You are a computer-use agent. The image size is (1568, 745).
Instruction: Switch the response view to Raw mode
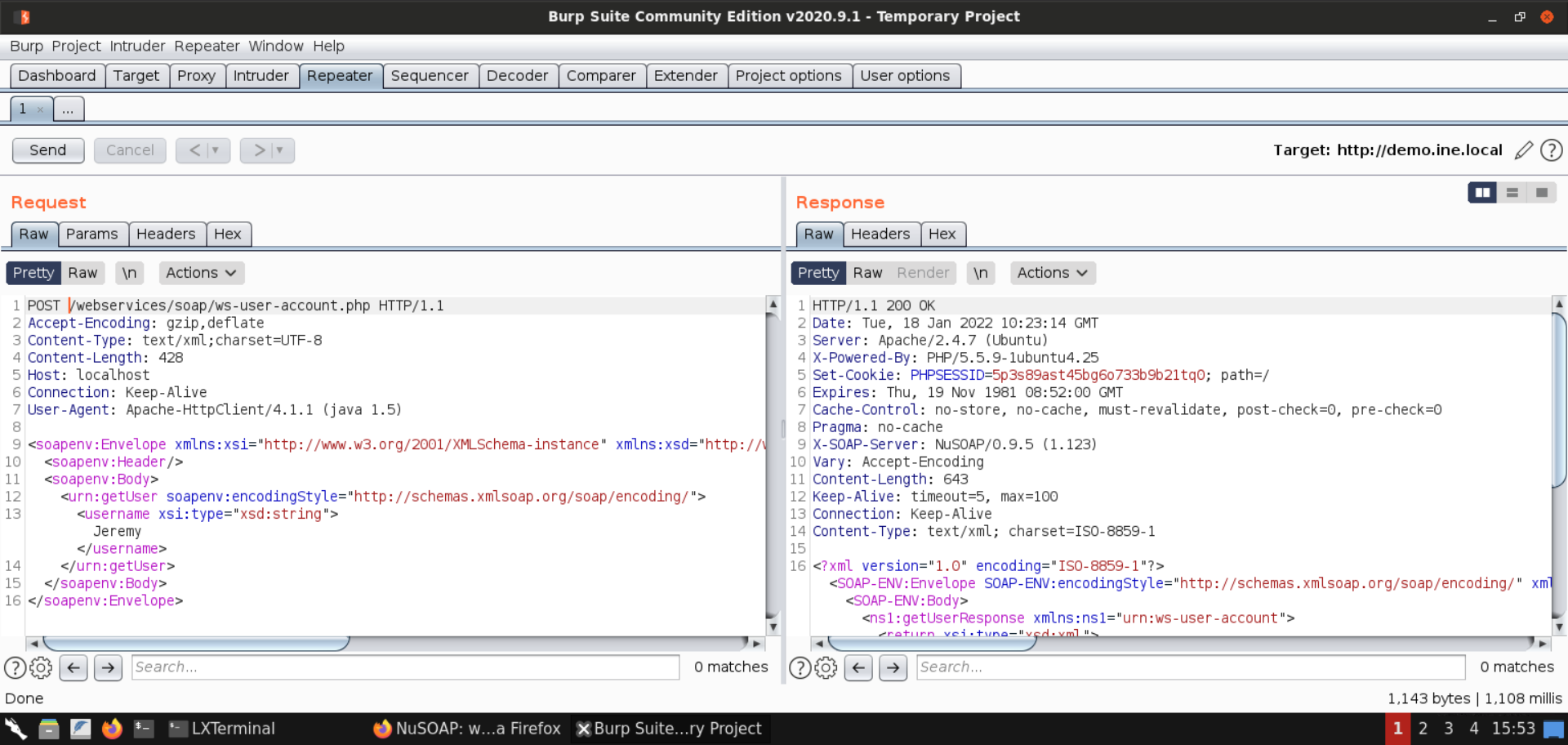click(867, 273)
